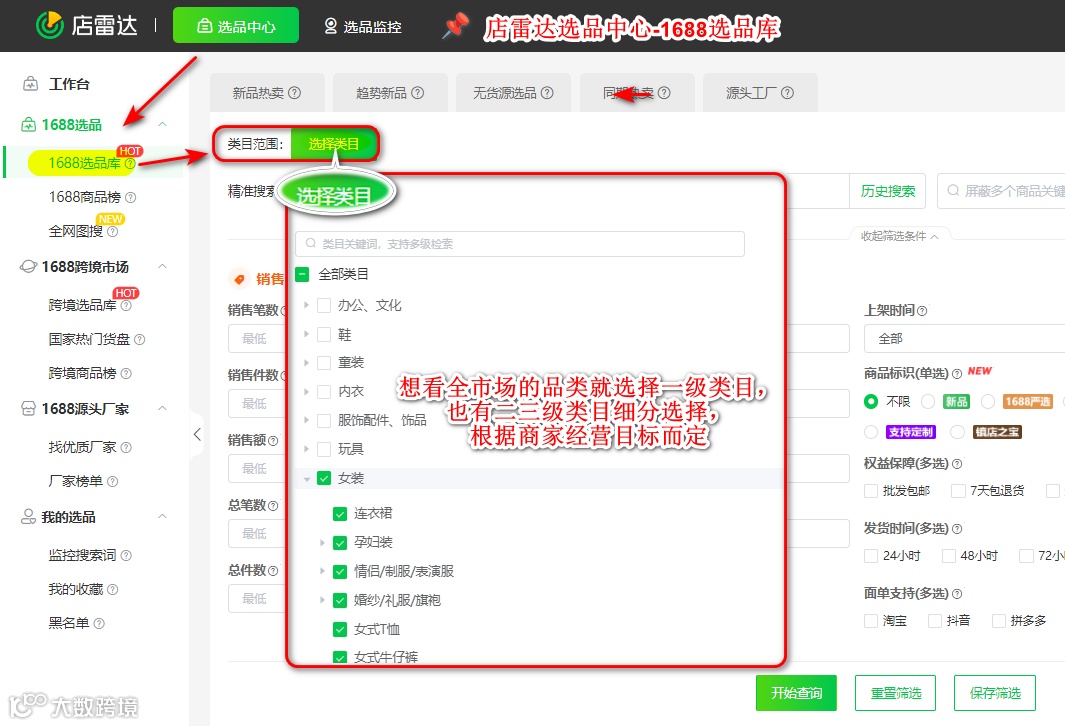The image size is (1065, 726).
Task: Click the 开始查询 button
Action: pos(796,693)
